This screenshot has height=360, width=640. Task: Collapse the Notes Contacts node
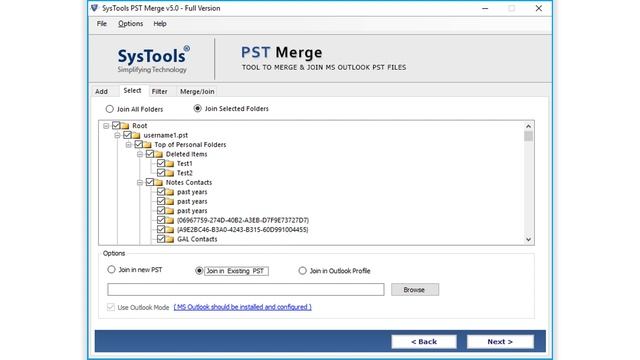tap(140, 182)
